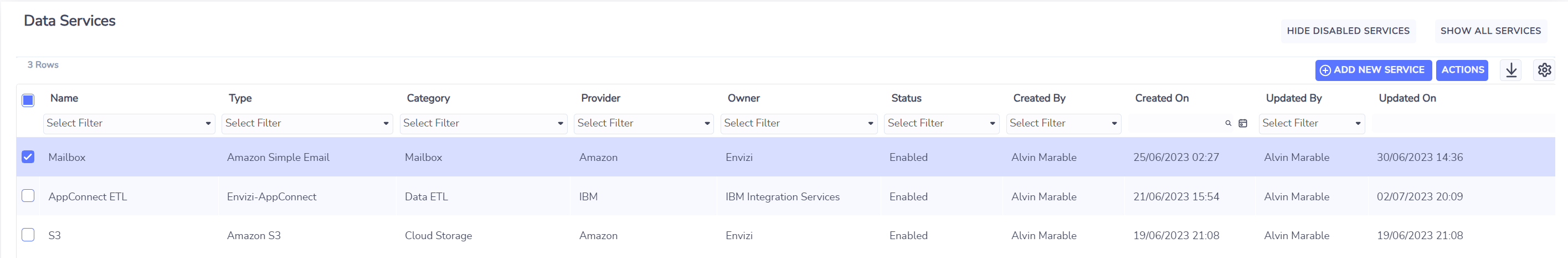Toggle the select-all header checkbox
This screenshot has height=258, width=1568.
tap(28, 100)
